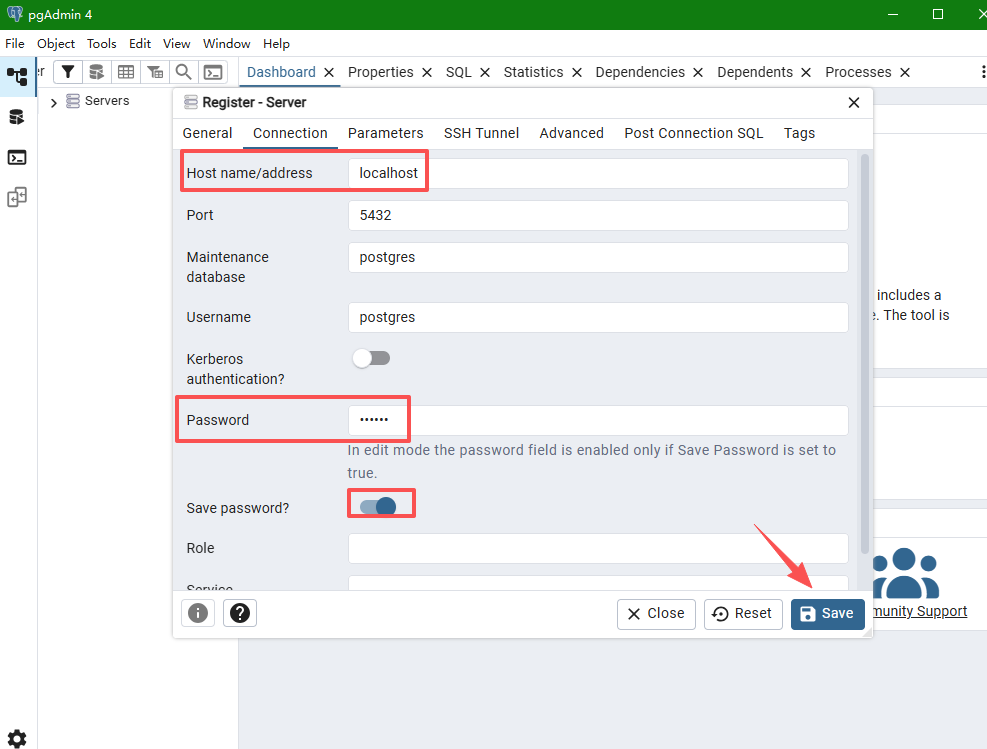Close the Dependencies tab
The height and width of the screenshot is (749, 987).
697,72
